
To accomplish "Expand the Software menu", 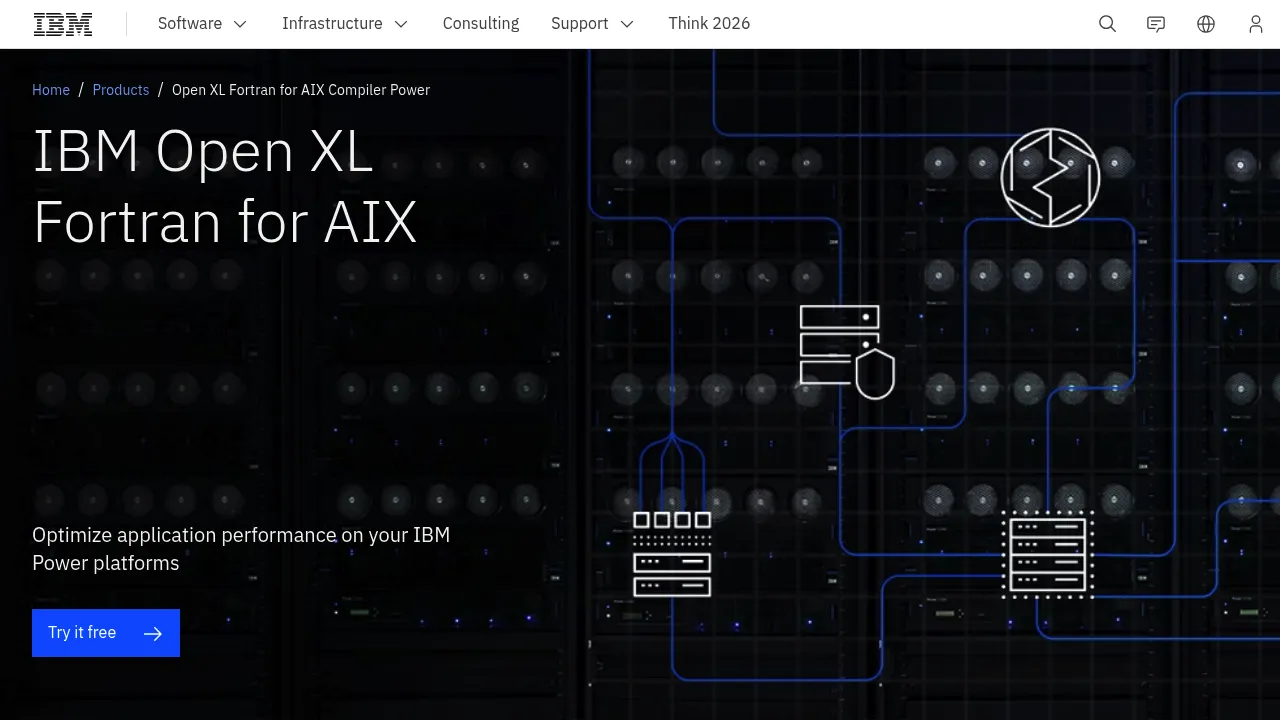I will pyautogui.click(x=203, y=24).
